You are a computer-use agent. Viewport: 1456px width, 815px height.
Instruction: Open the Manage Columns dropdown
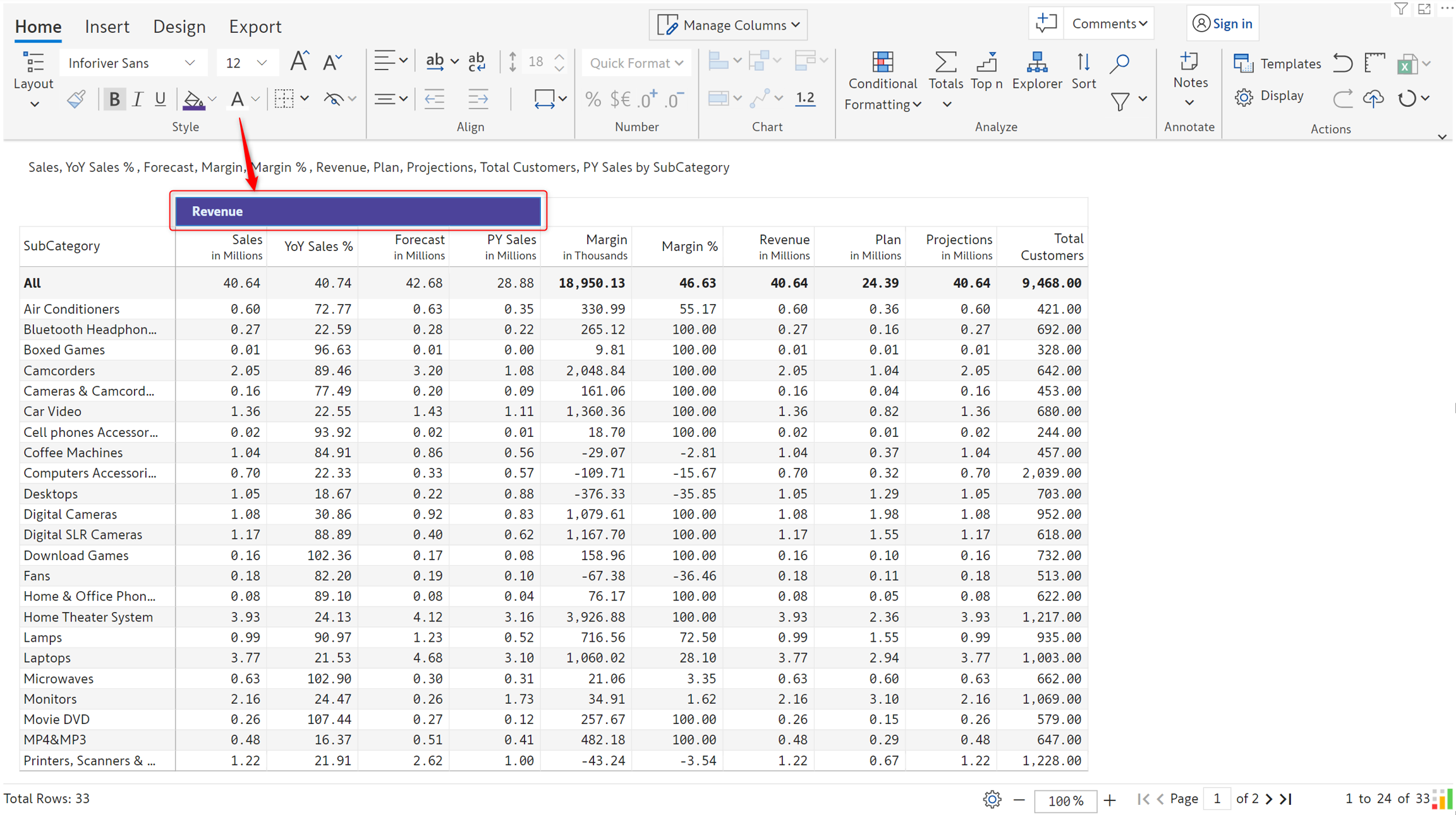pos(728,25)
